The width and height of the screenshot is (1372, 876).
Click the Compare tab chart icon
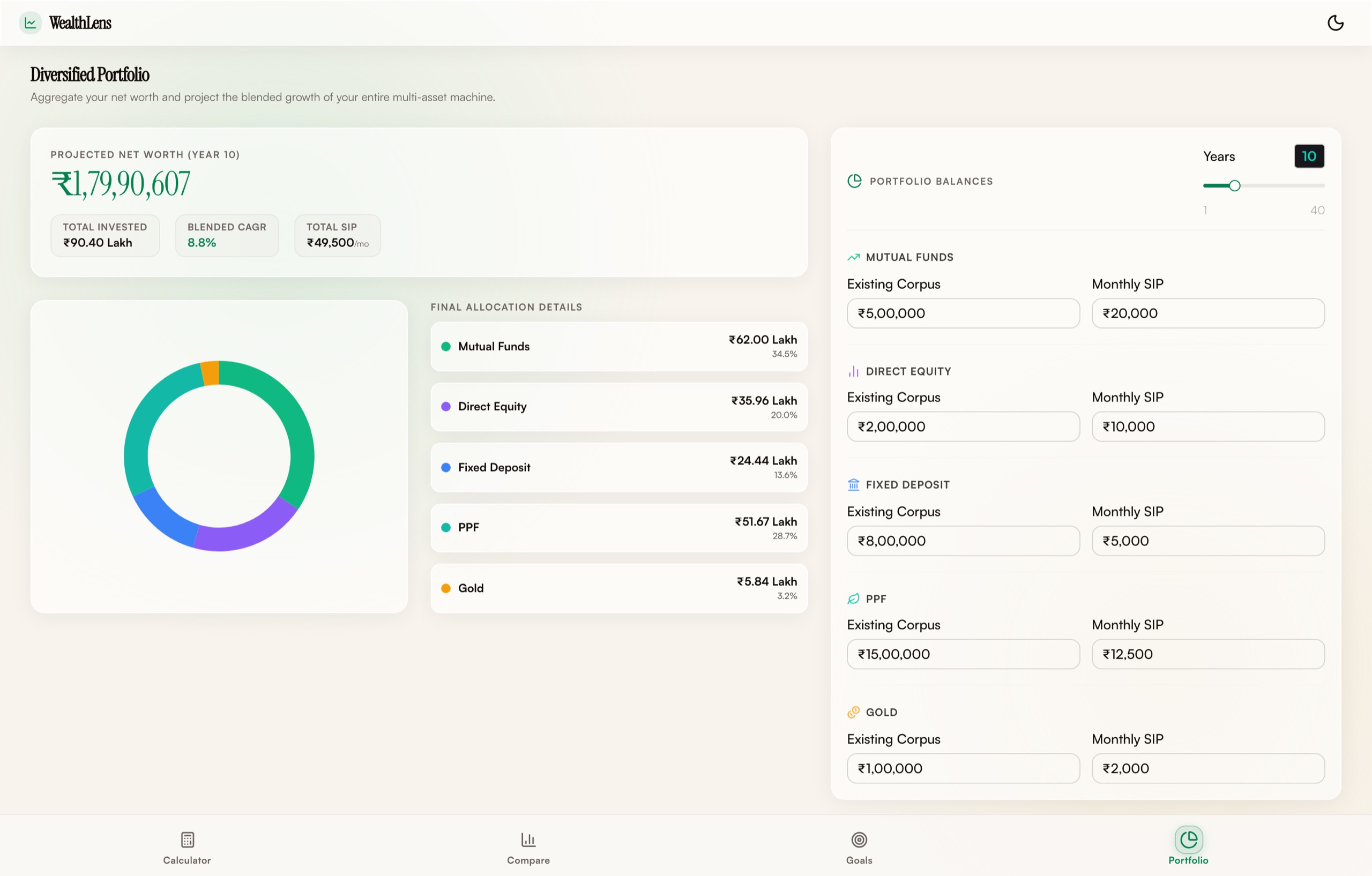tap(528, 840)
